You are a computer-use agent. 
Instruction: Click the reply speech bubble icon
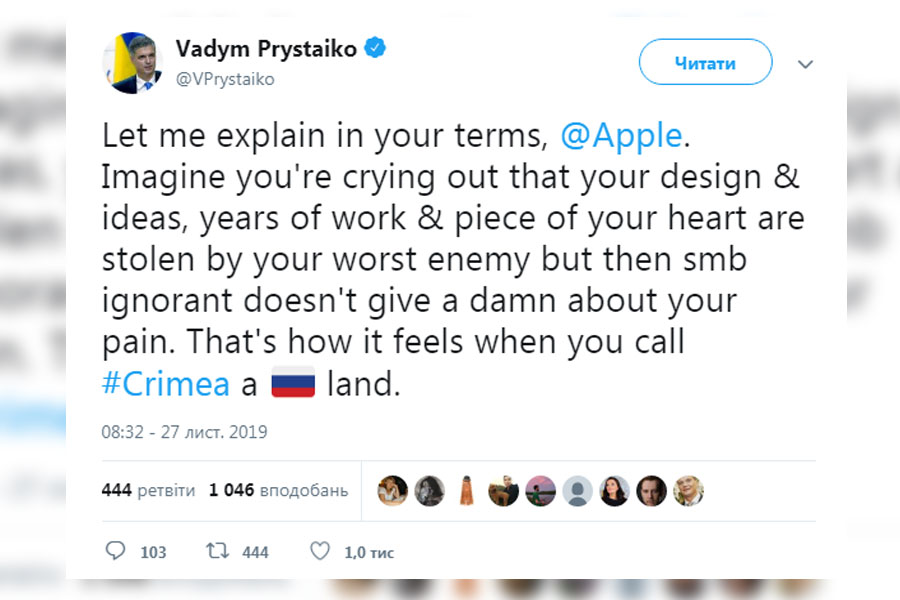(116, 551)
